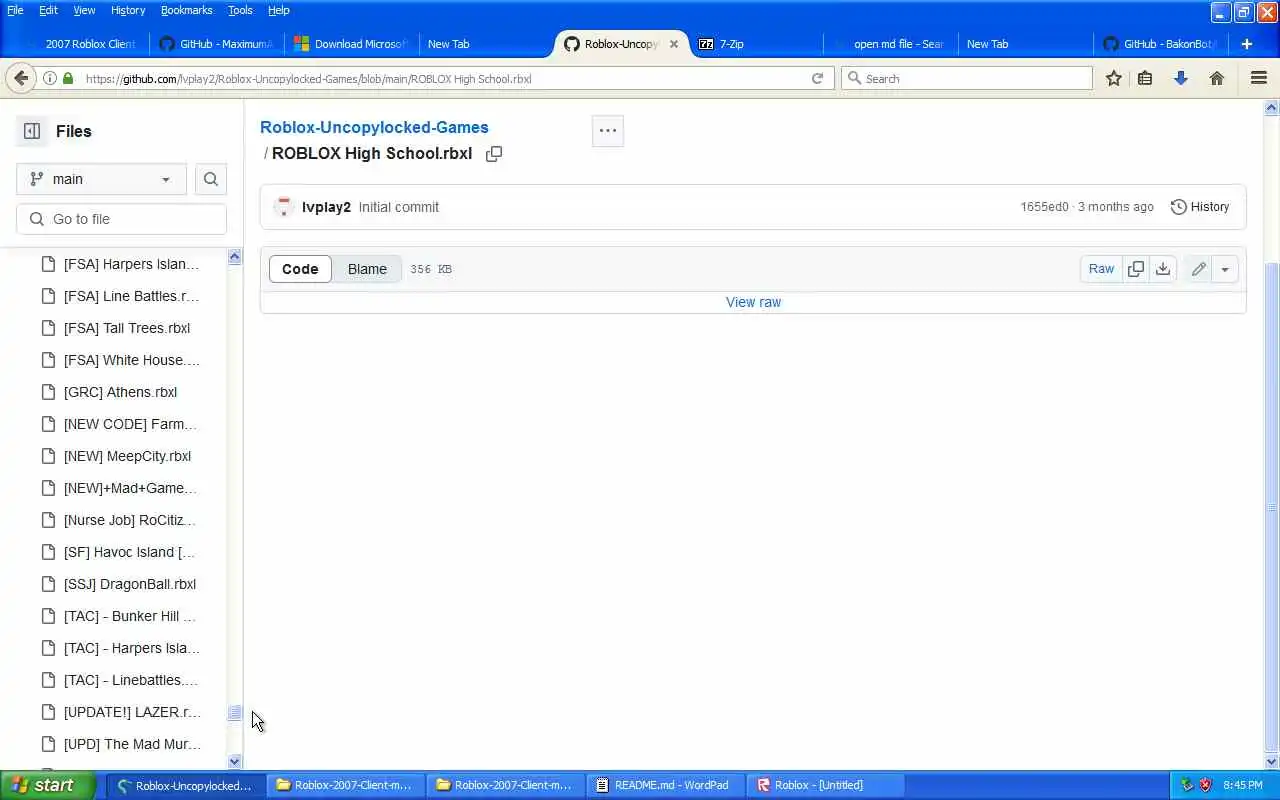Open [SSJ] DragonBall.rbxl file
This screenshot has width=1280, height=800.
point(130,584)
